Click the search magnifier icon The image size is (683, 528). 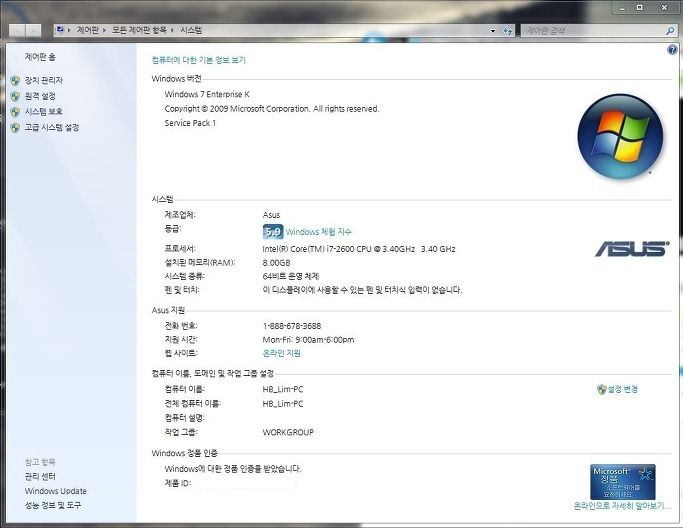[670, 30]
